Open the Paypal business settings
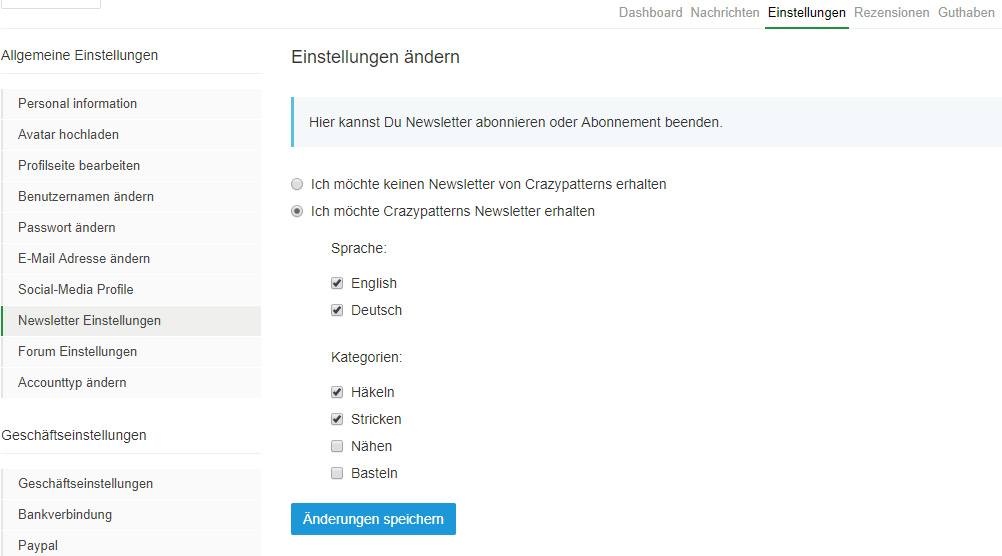The image size is (1002, 556). point(38,546)
